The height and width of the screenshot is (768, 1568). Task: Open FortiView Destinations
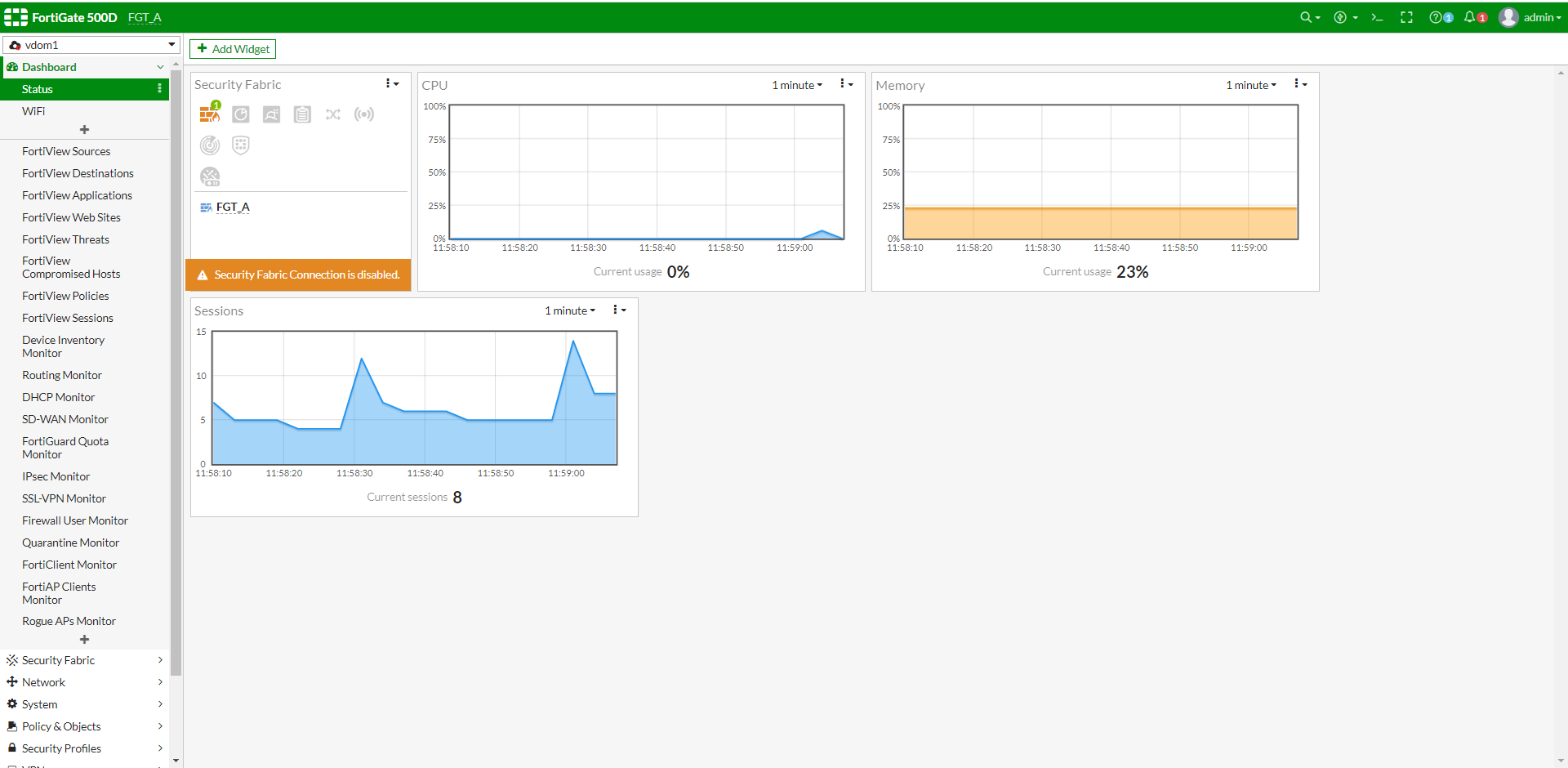[85, 173]
